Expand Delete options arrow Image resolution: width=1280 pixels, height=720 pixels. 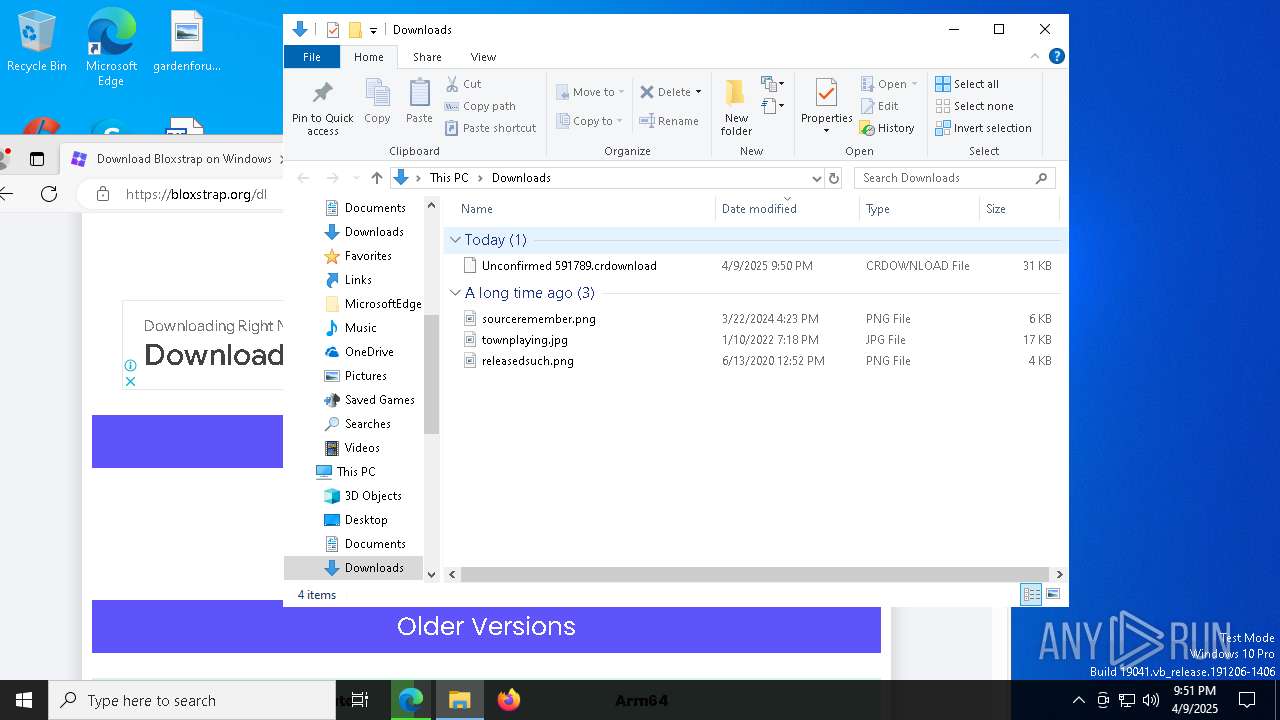coord(698,92)
